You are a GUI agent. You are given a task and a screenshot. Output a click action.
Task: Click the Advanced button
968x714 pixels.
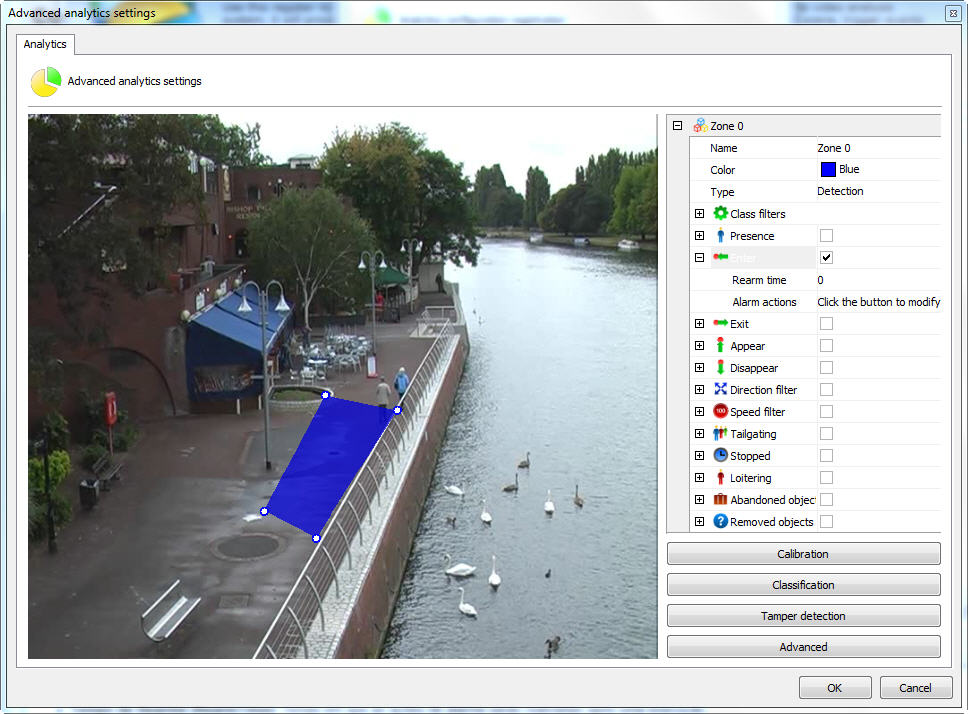click(x=803, y=646)
